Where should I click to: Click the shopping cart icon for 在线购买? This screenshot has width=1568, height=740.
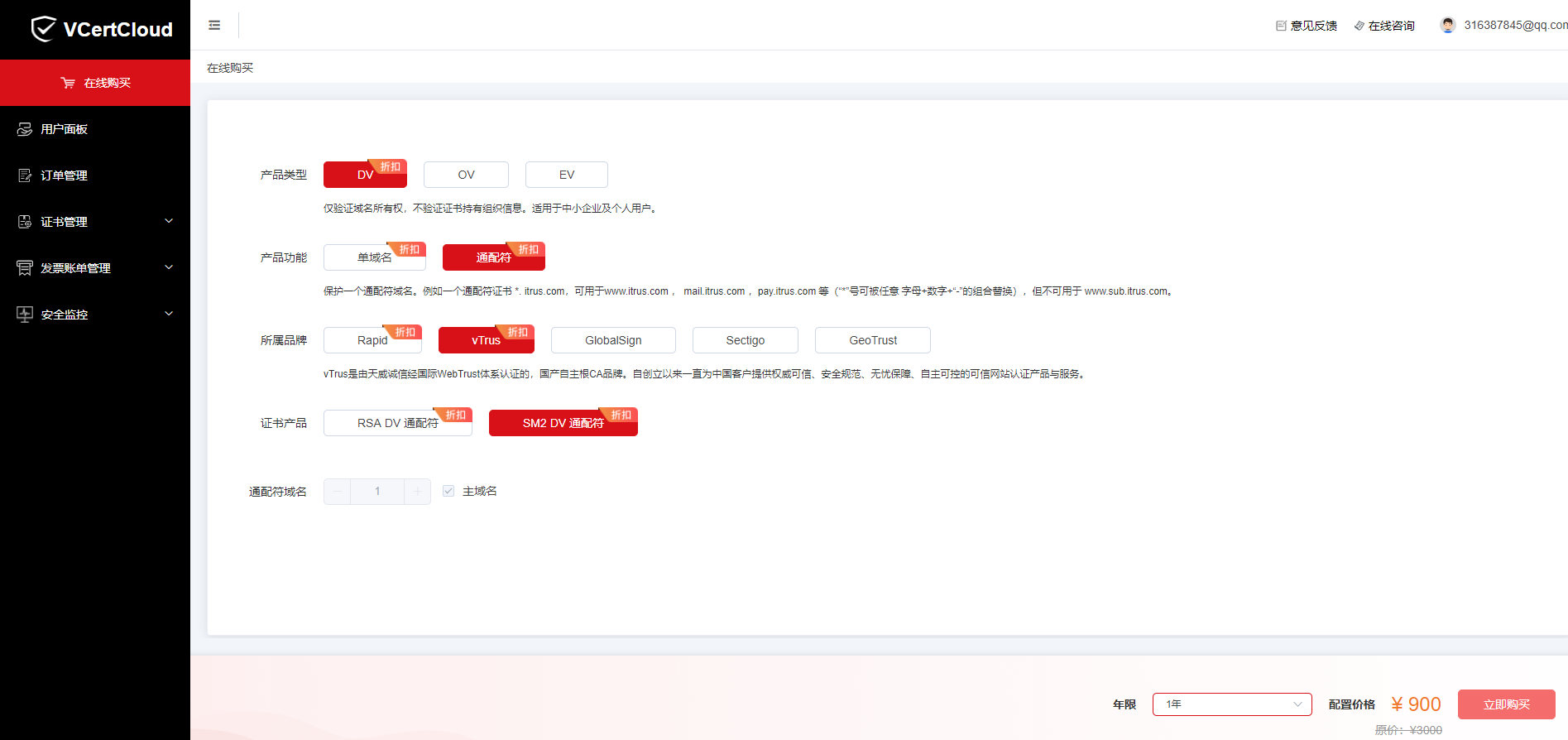click(x=68, y=83)
